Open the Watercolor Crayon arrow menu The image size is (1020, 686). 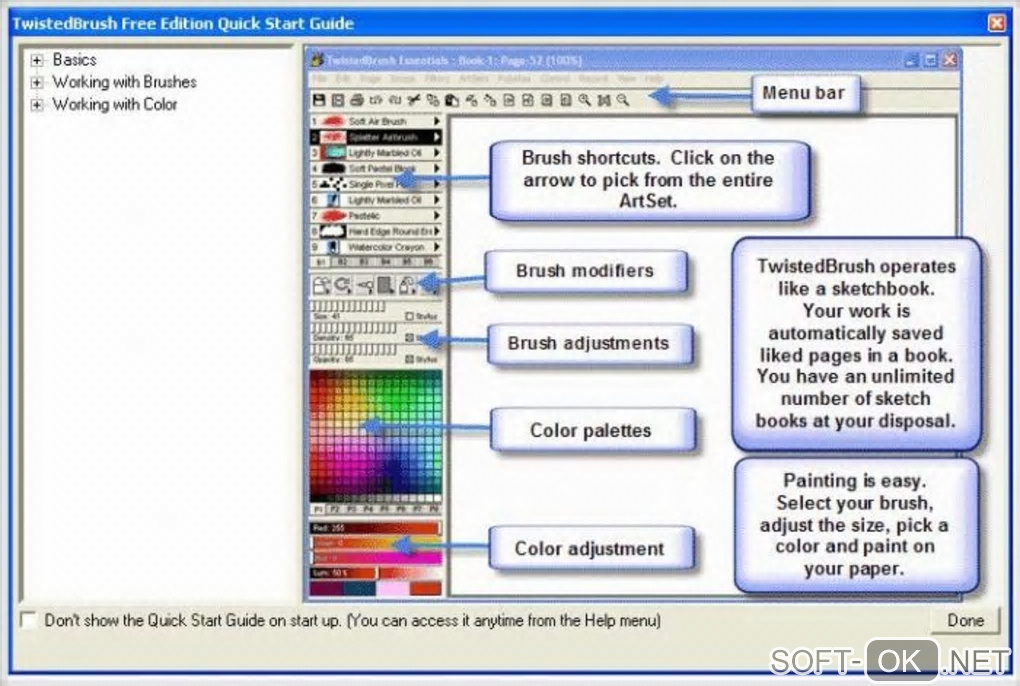click(436, 247)
